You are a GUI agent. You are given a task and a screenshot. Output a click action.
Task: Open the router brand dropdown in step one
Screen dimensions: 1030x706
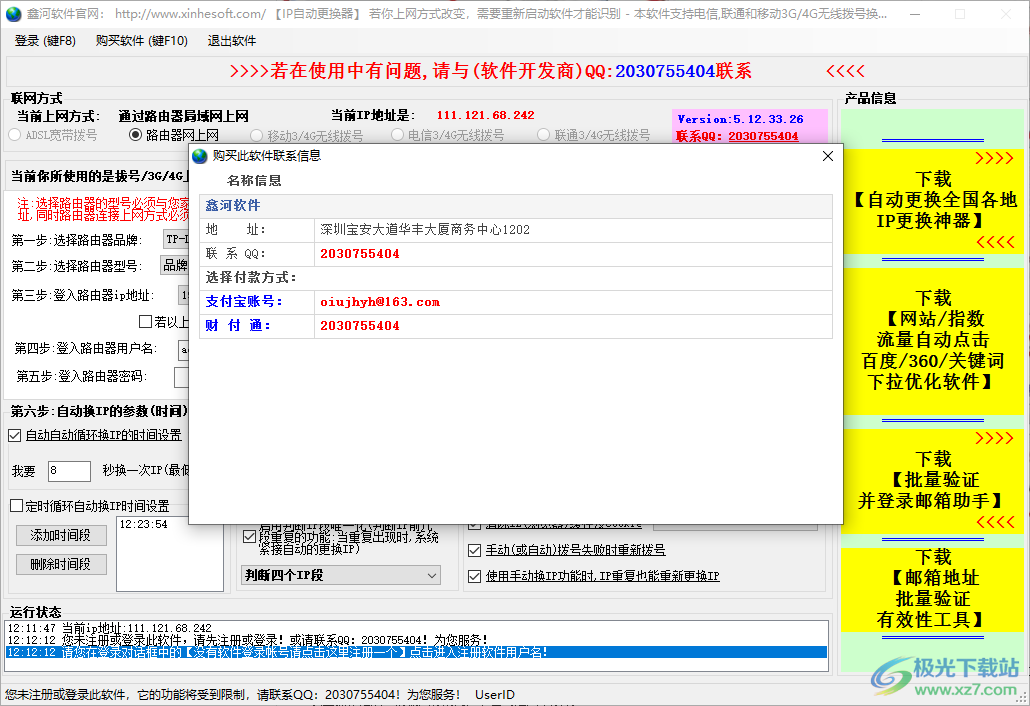pyautogui.click(x=175, y=239)
